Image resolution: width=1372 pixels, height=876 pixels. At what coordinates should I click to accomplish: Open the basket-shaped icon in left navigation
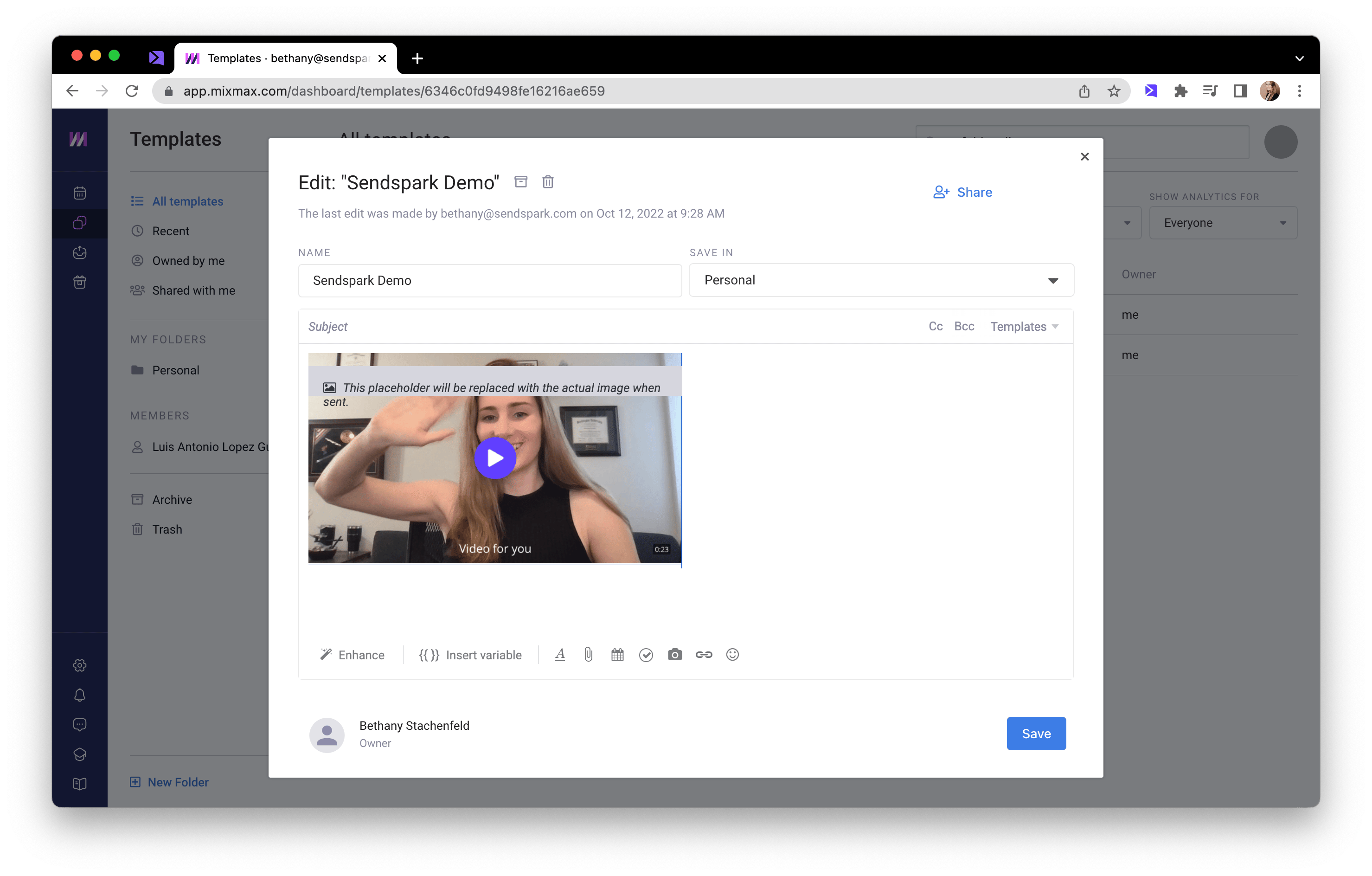click(80, 282)
